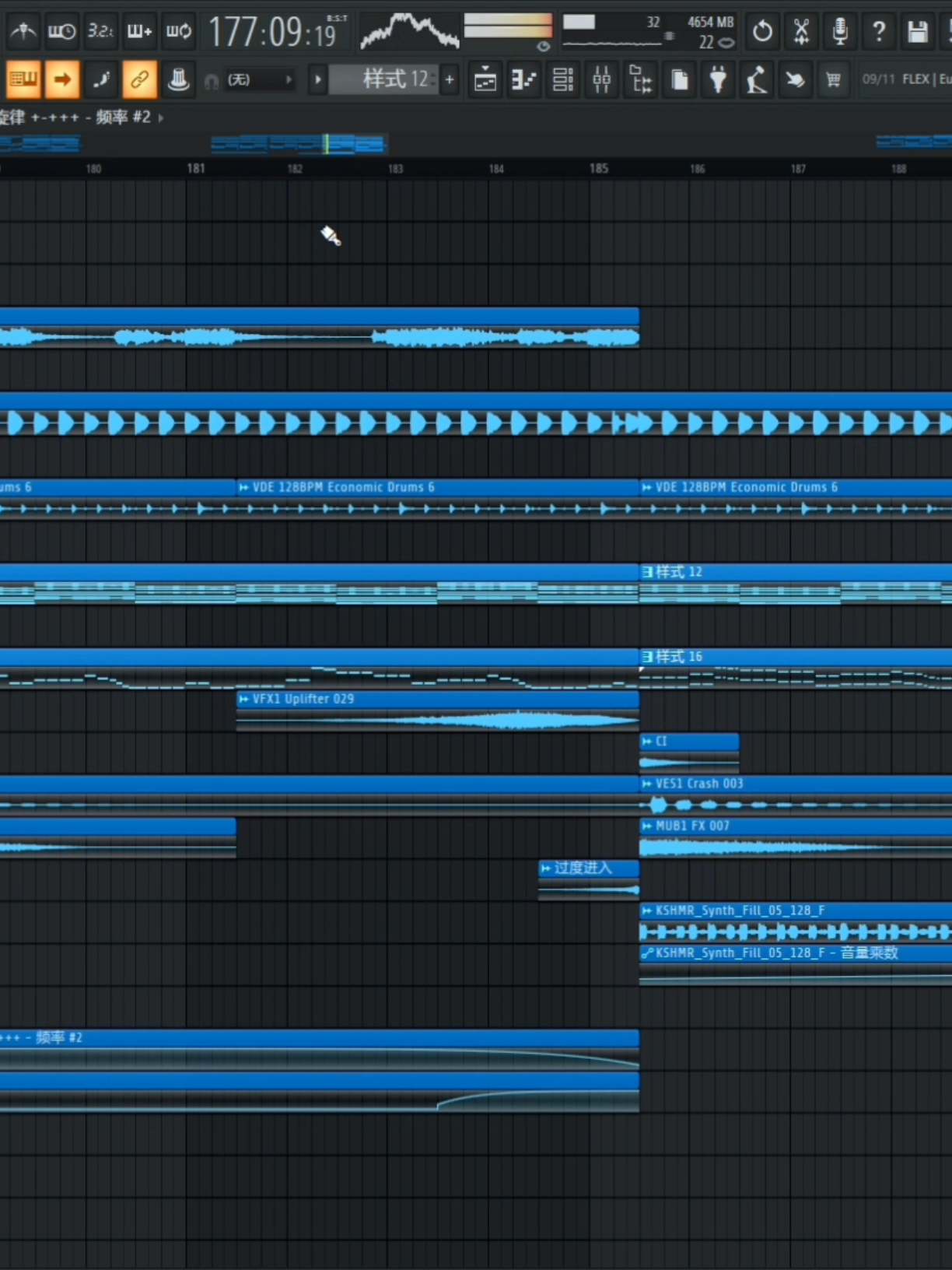Open the playlist view icon
Viewport: 952px width, 1270px height.
(x=485, y=79)
